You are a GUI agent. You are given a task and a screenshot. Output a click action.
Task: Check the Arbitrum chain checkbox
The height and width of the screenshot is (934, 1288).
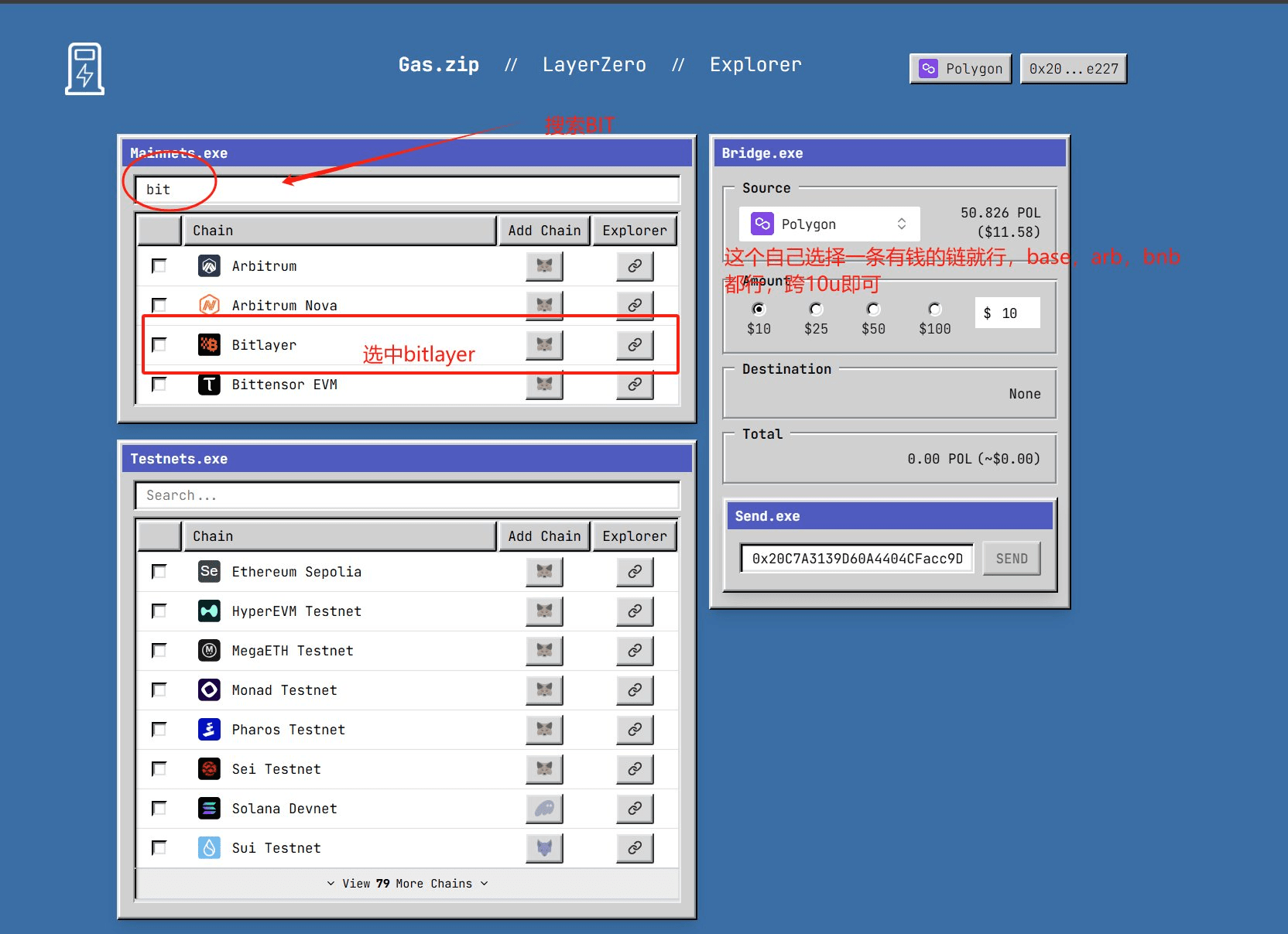tap(159, 266)
